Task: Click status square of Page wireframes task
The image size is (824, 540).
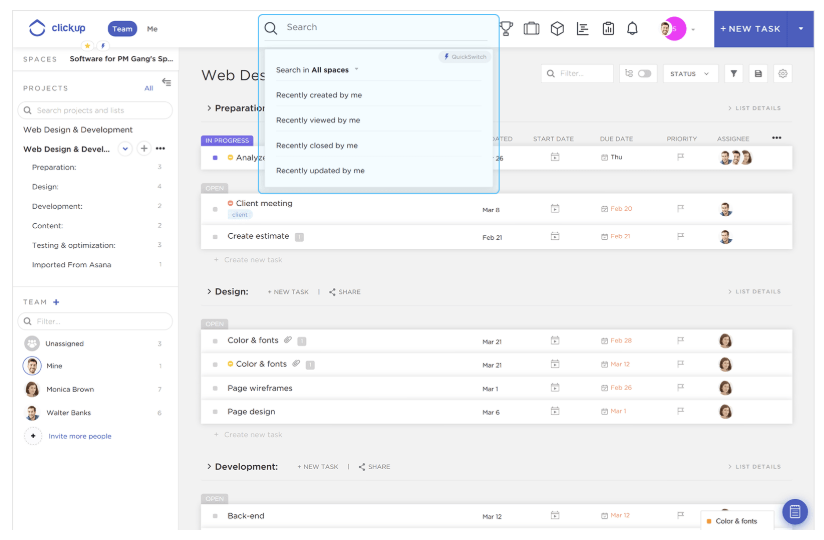Action: pyautogui.click(x=215, y=388)
